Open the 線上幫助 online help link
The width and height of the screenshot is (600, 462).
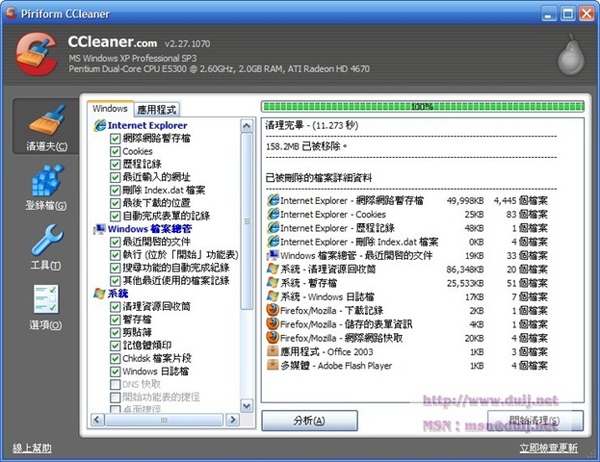(x=32, y=448)
